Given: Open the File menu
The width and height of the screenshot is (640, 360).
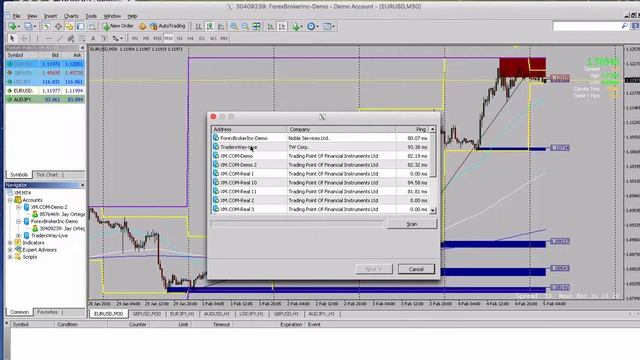Looking at the screenshot, I should 16,16.
